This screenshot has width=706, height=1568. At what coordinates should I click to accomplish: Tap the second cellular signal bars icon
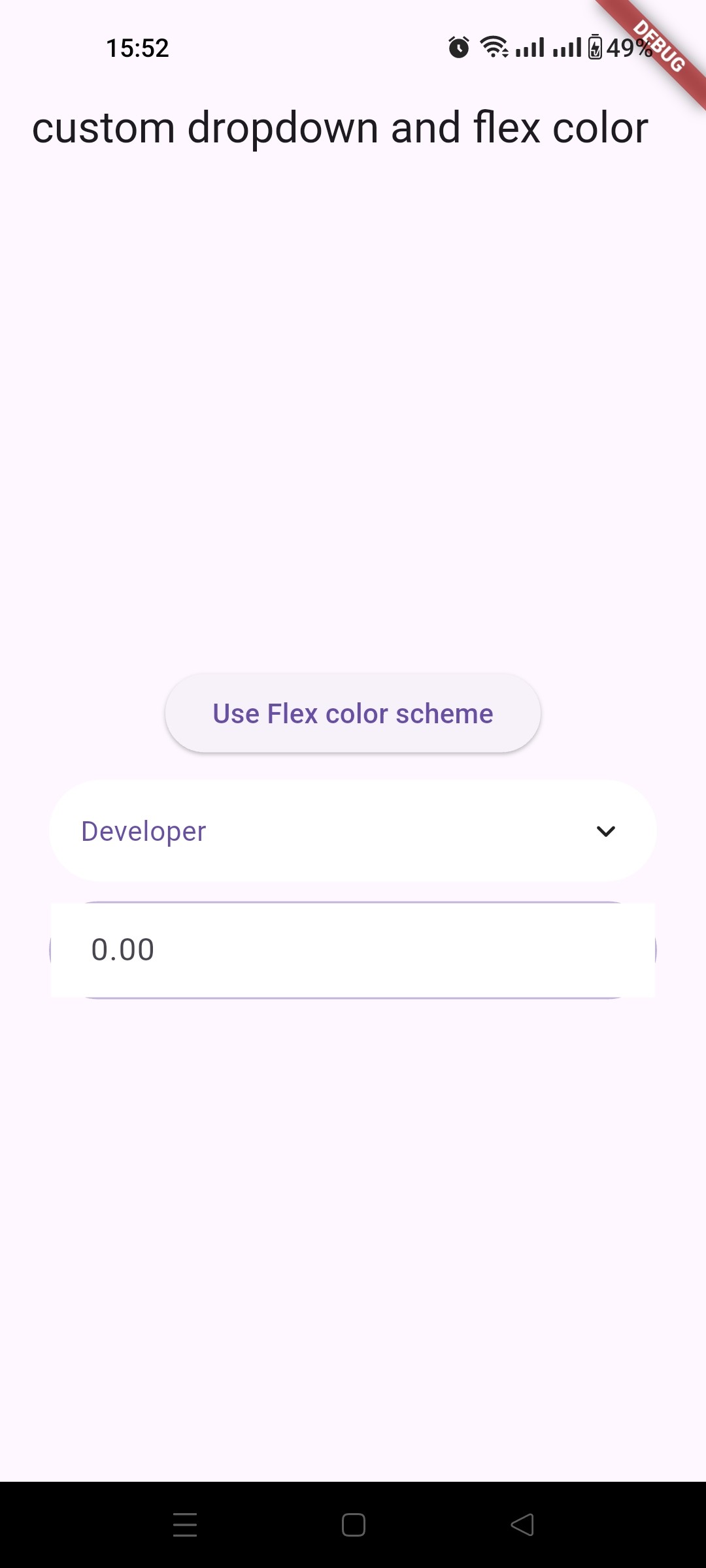pos(567,48)
